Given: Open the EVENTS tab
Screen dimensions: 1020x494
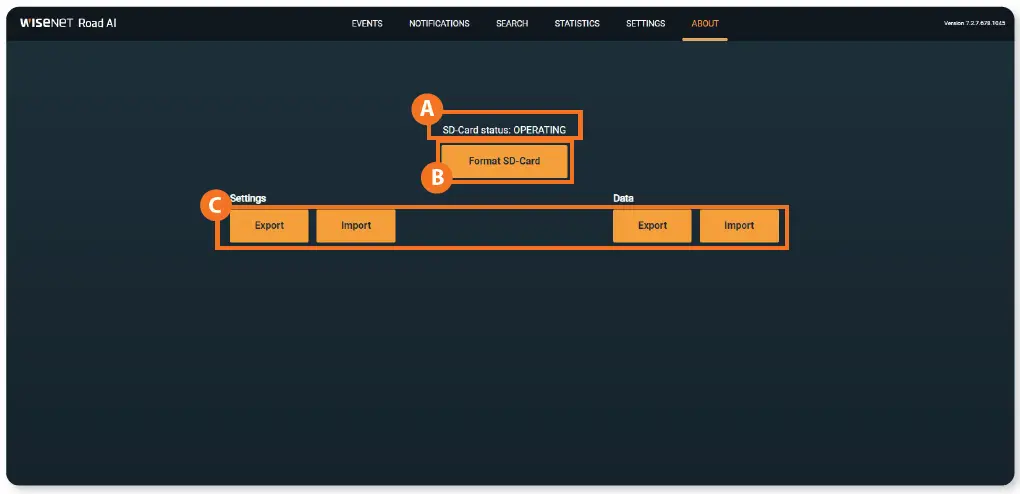Looking at the screenshot, I should pyautogui.click(x=367, y=23).
